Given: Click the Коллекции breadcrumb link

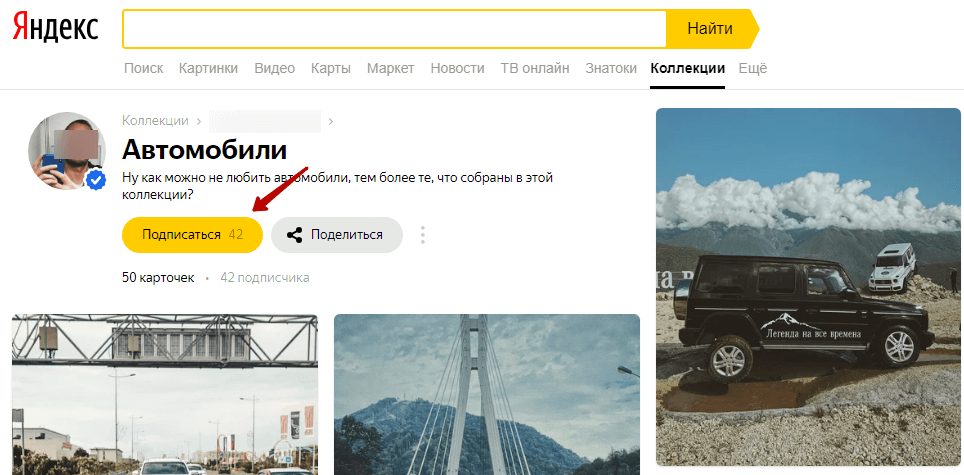Looking at the screenshot, I should pos(156,121).
